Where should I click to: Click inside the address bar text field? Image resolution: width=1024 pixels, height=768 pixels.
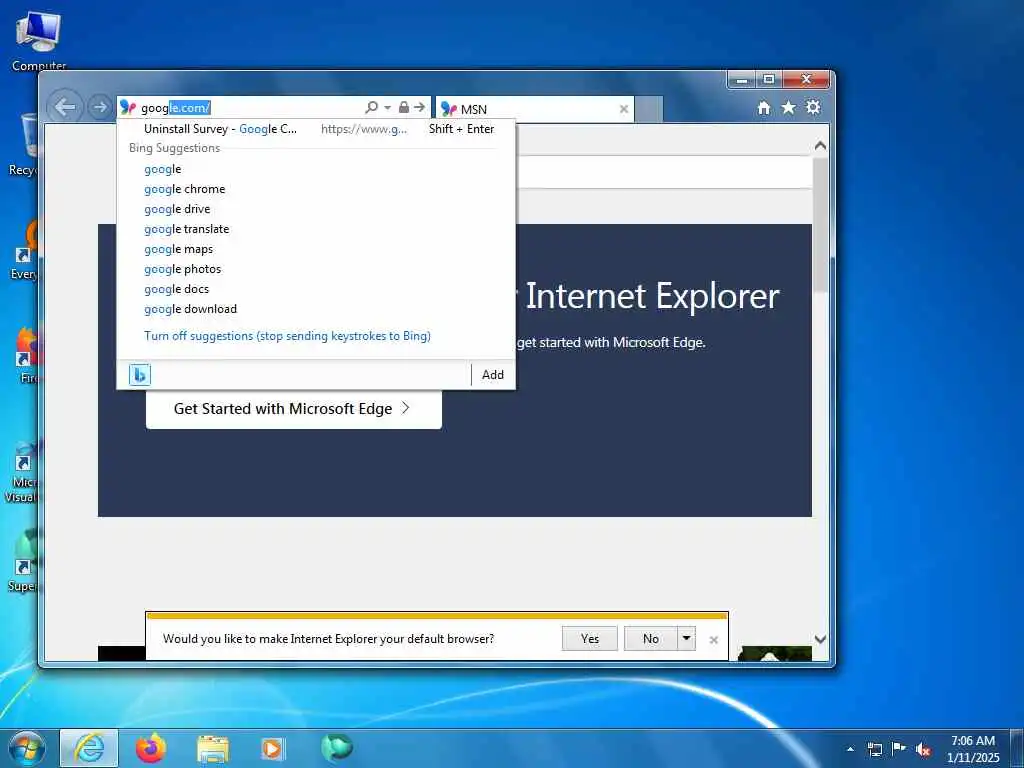(x=248, y=108)
